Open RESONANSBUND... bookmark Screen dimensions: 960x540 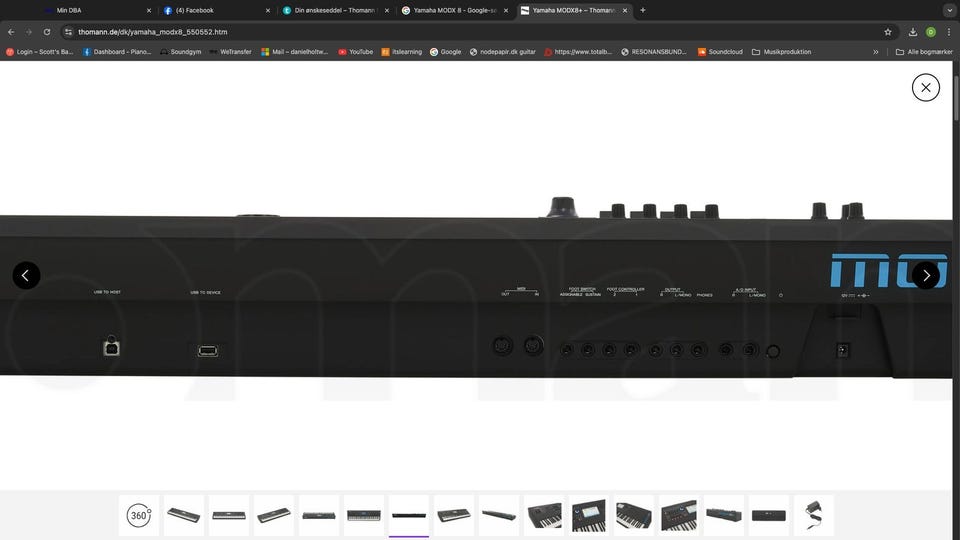tap(653, 52)
